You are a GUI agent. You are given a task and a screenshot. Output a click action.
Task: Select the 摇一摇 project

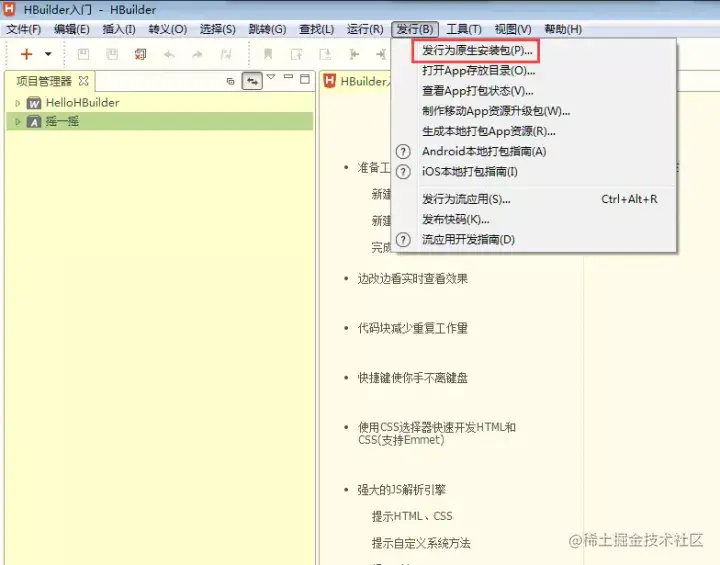tap(62, 121)
